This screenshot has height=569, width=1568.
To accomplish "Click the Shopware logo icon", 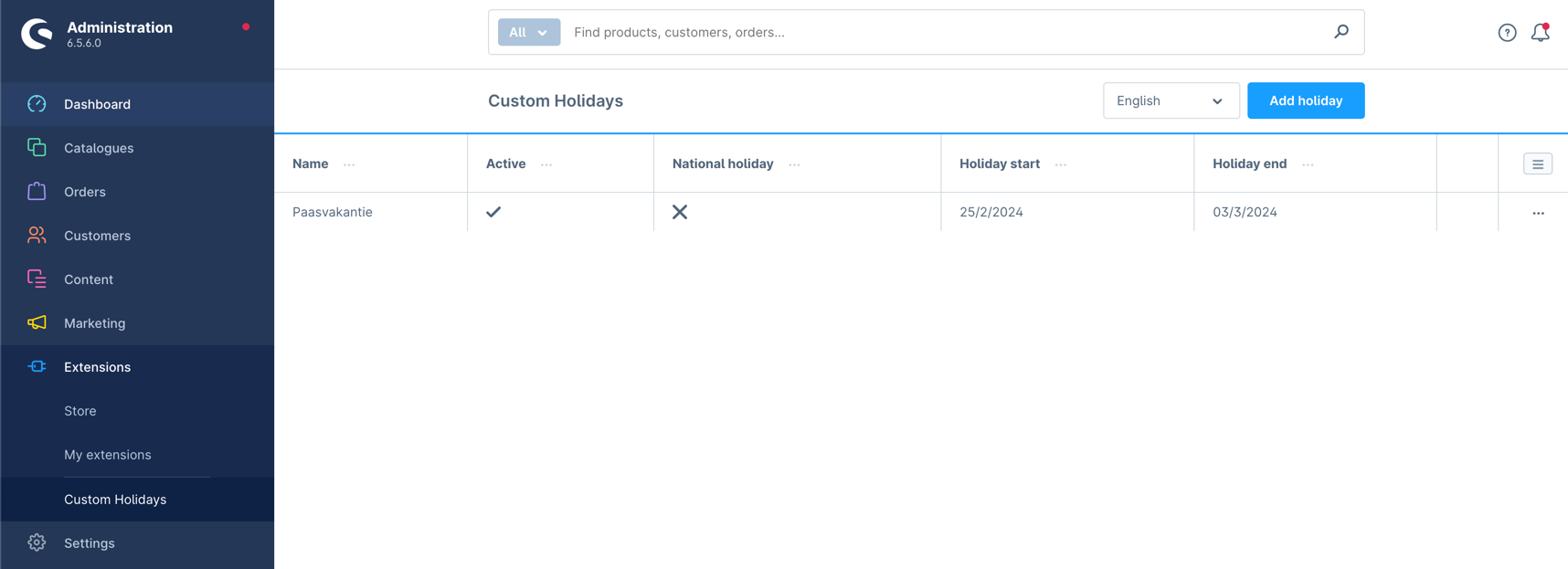I will coord(37,34).
